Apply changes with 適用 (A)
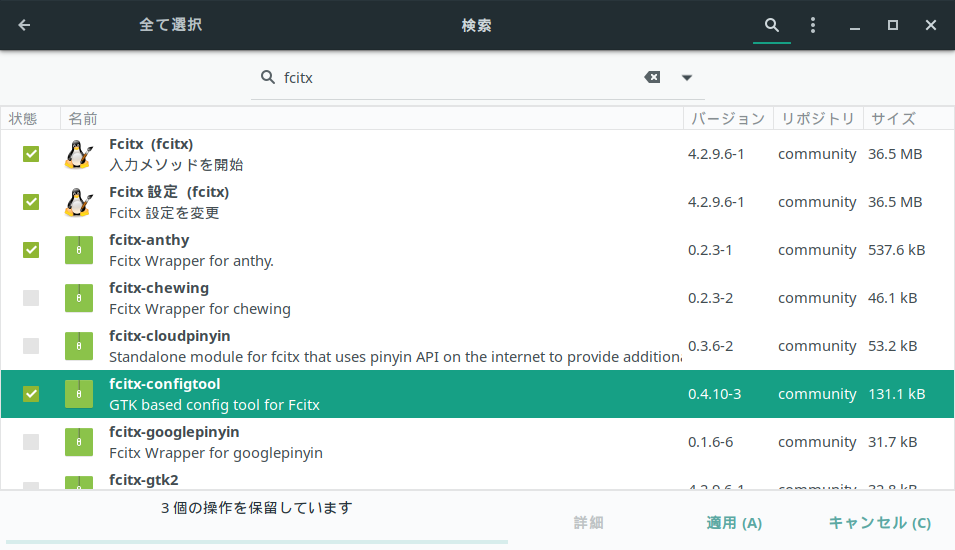Image resolution: width=955 pixels, height=550 pixels. (x=734, y=523)
